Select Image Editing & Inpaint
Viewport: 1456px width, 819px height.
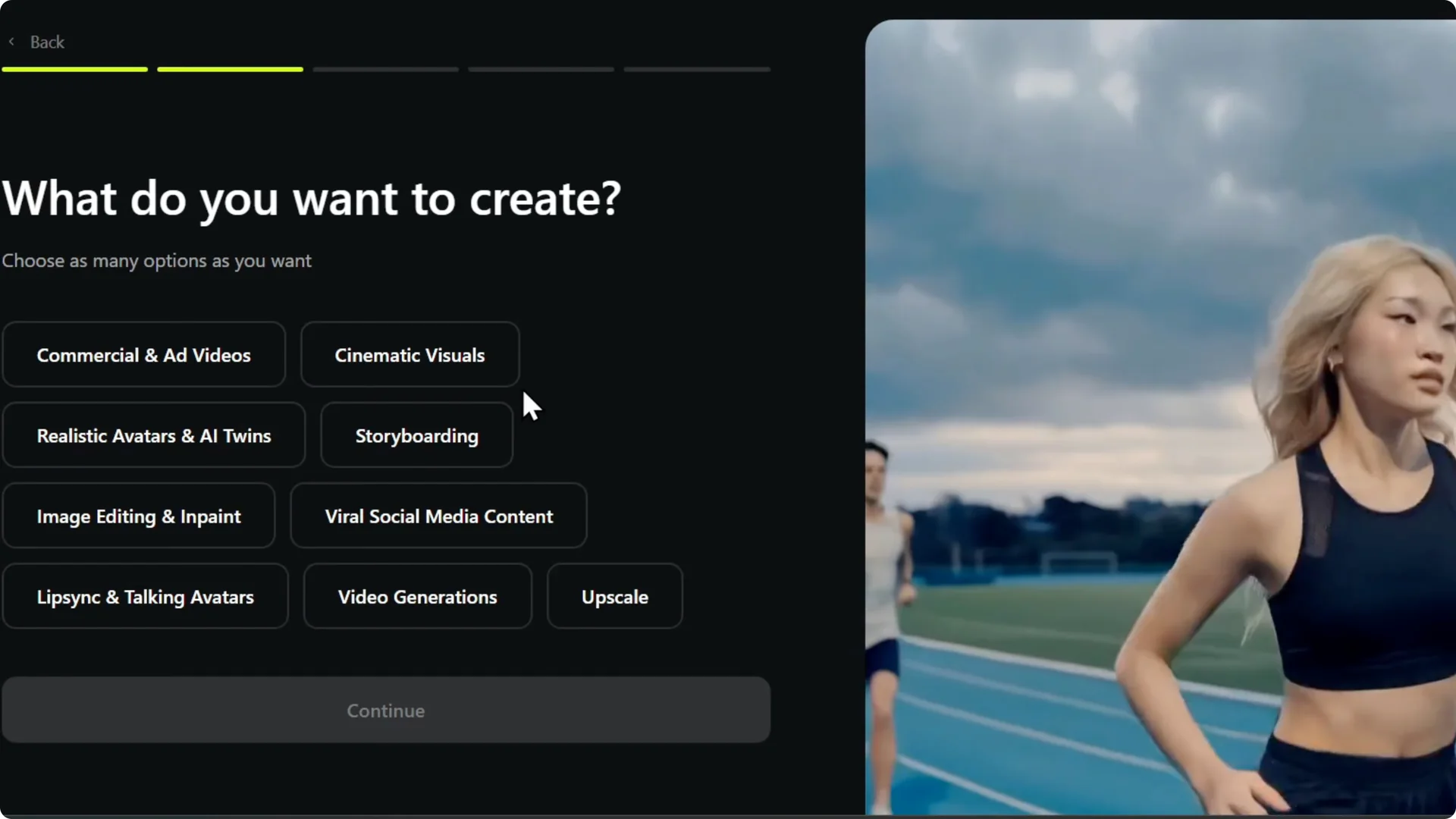139,515
